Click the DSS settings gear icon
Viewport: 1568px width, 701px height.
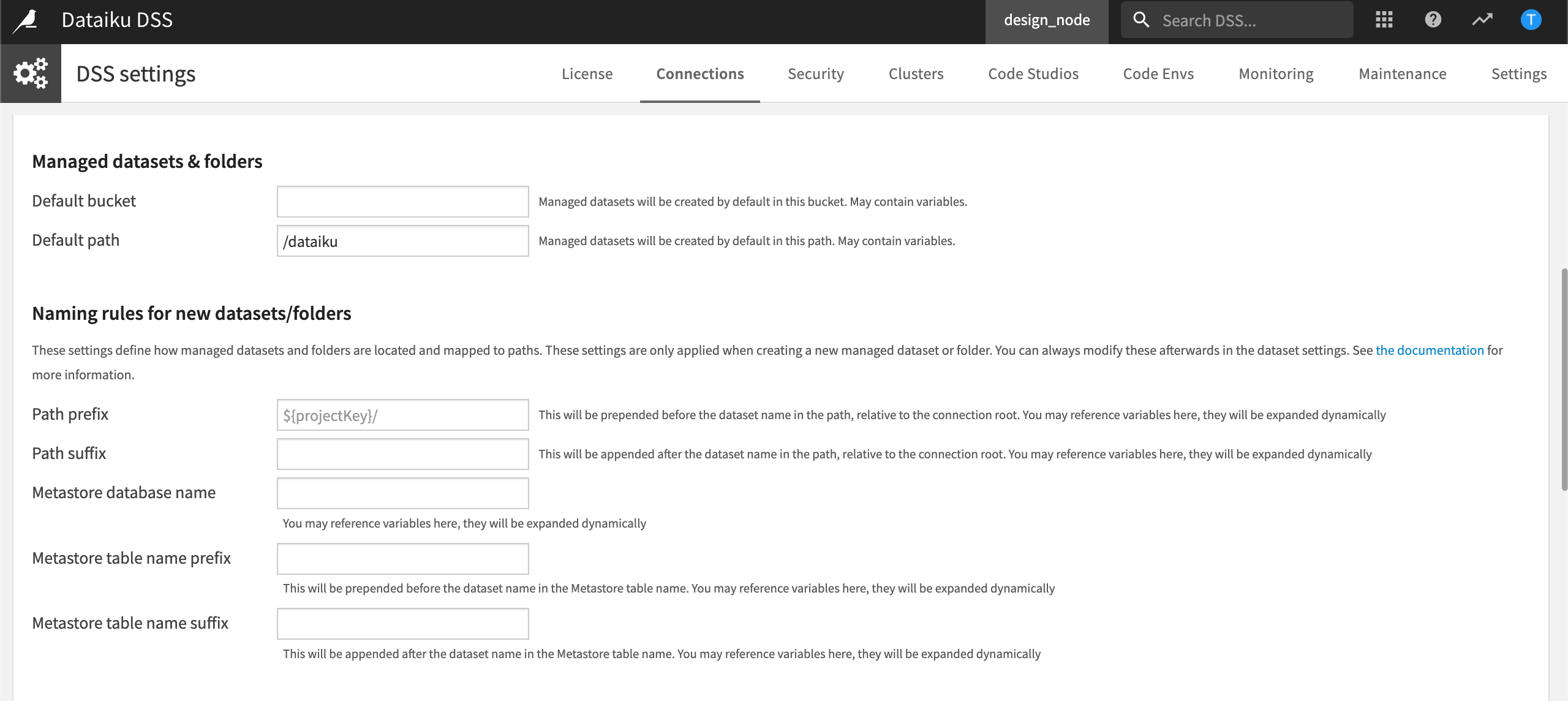coord(30,73)
